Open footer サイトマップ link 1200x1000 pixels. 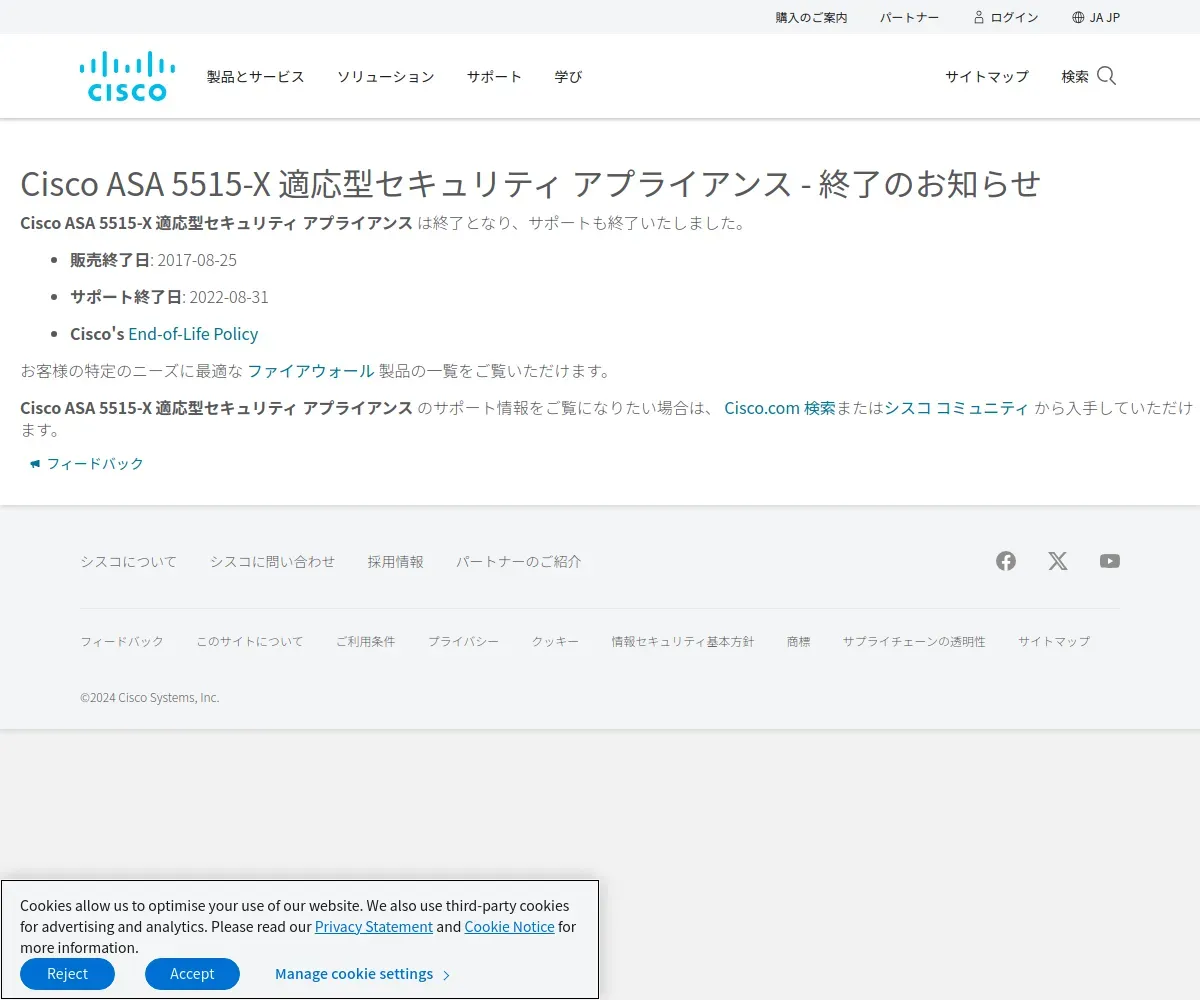pyautogui.click(x=1054, y=641)
